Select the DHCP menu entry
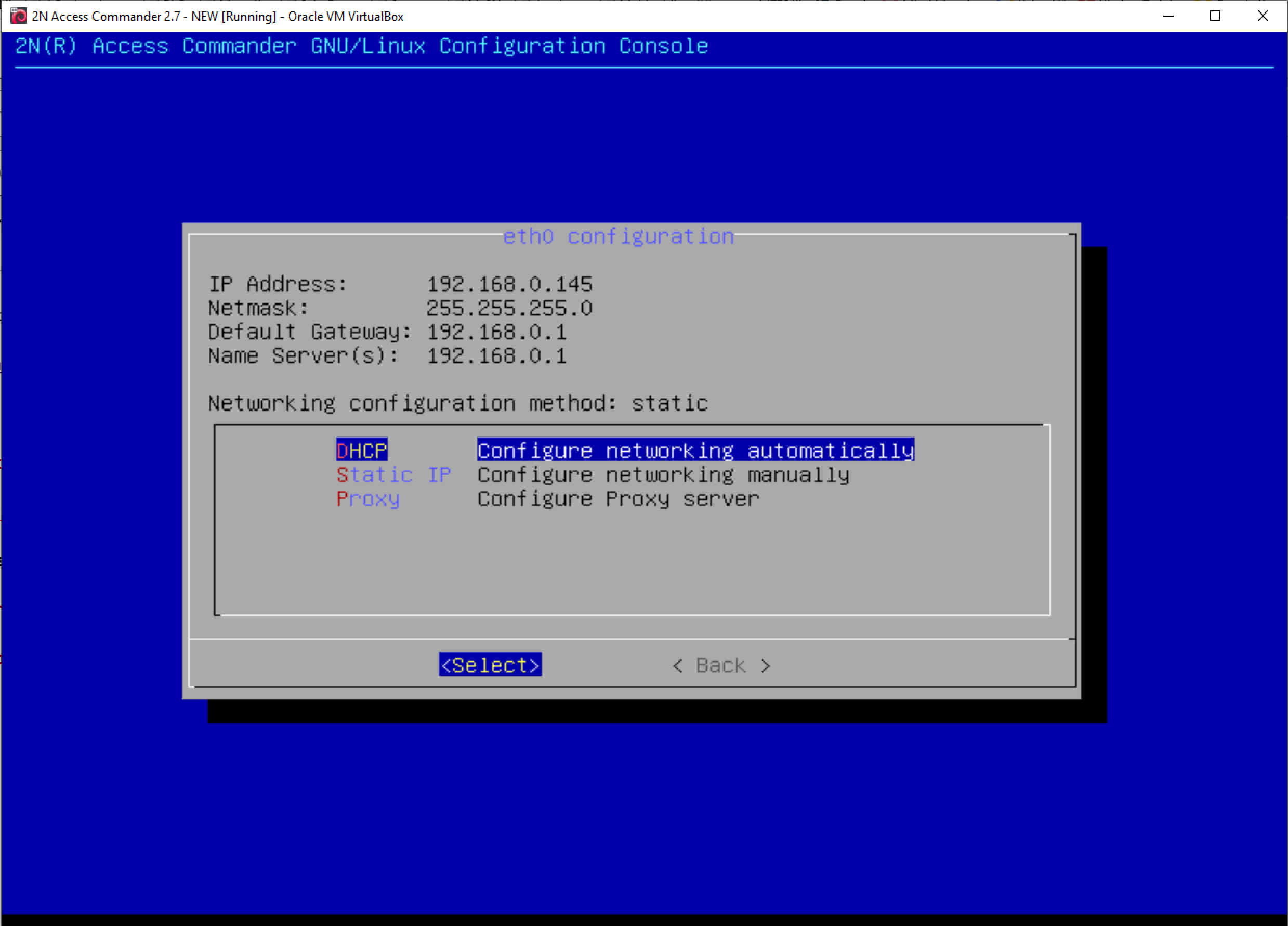The image size is (1288, 926). 361,450
